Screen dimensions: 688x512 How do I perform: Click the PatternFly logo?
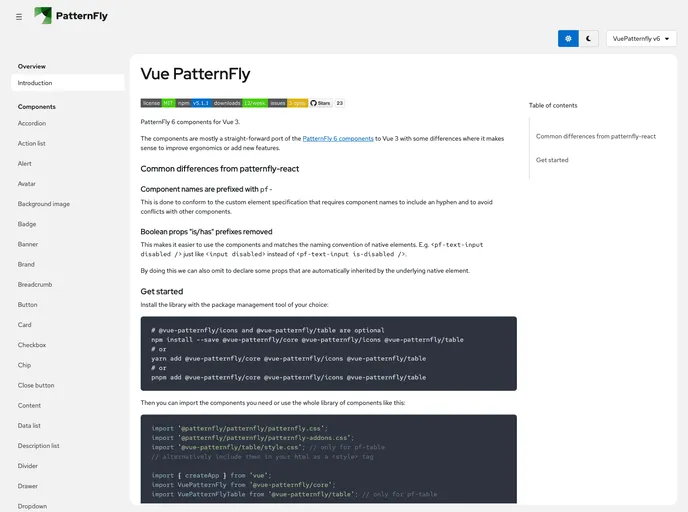point(71,16)
